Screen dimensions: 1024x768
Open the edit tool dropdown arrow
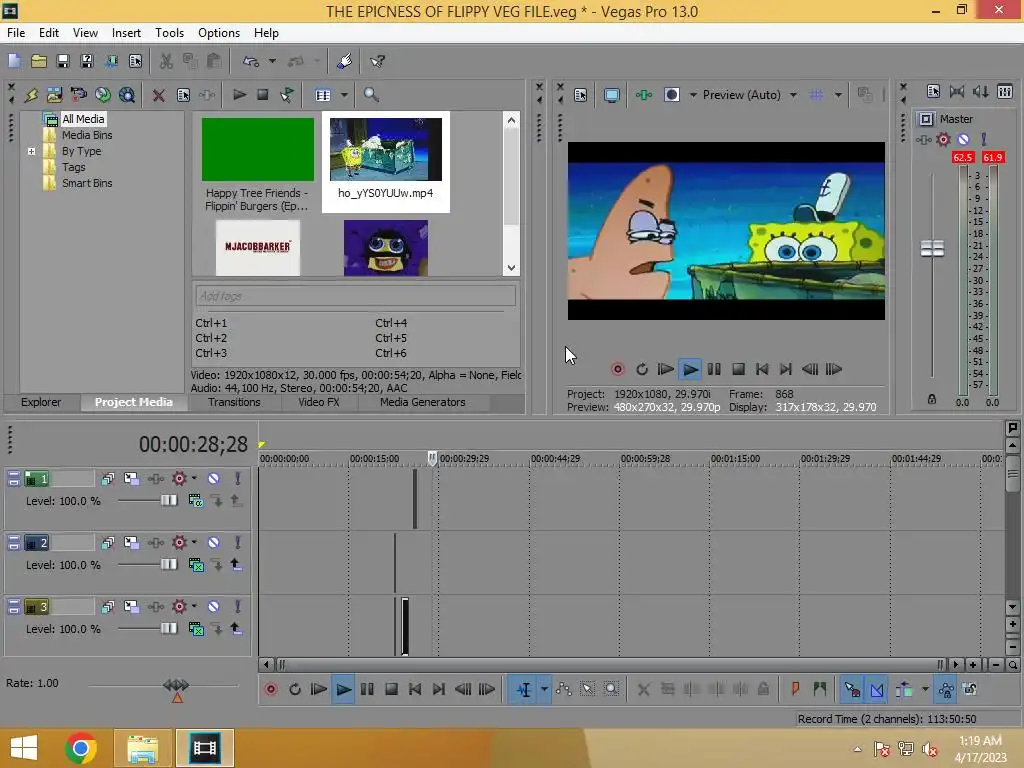[x=544, y=689]
